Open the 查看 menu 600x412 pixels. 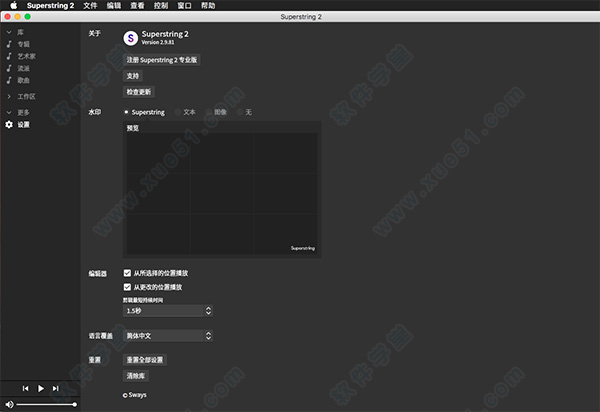click(137, 5)
